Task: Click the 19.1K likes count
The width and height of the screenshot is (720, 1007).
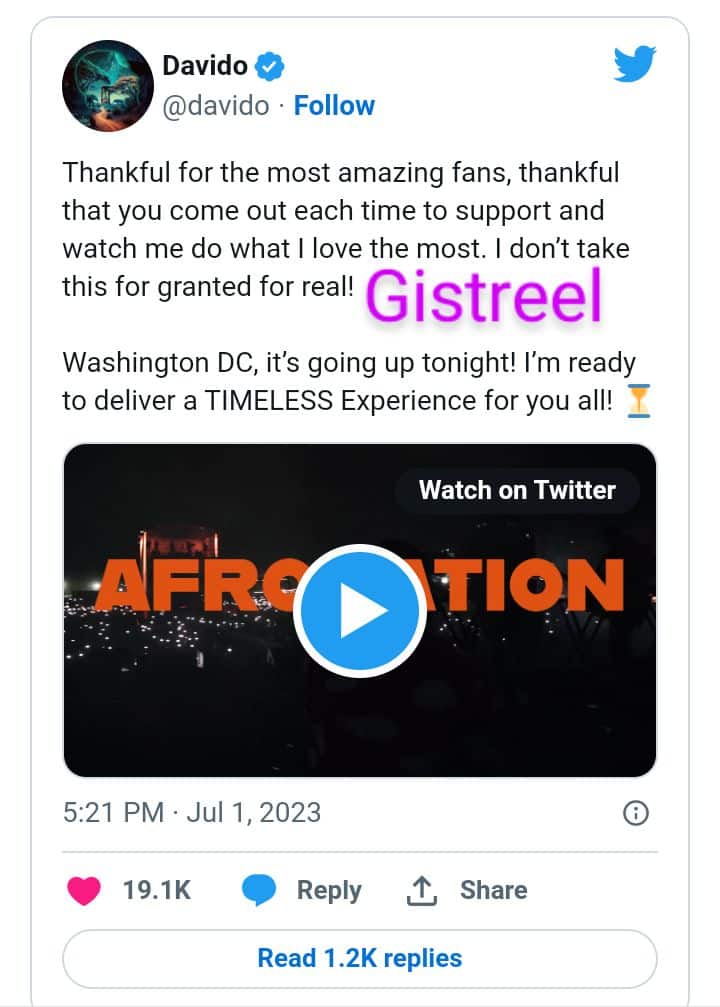Action: [x=156, y=890]
